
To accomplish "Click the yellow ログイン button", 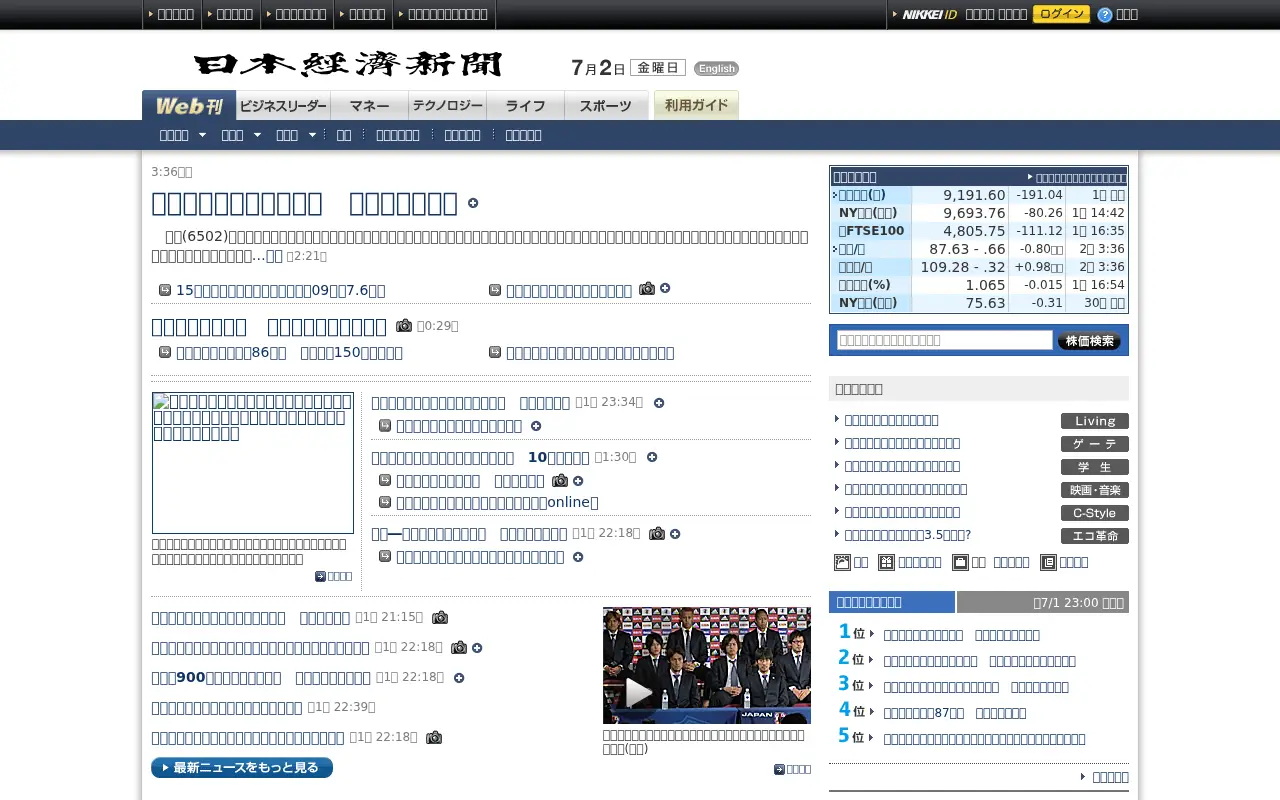I will pos(1061,14).
